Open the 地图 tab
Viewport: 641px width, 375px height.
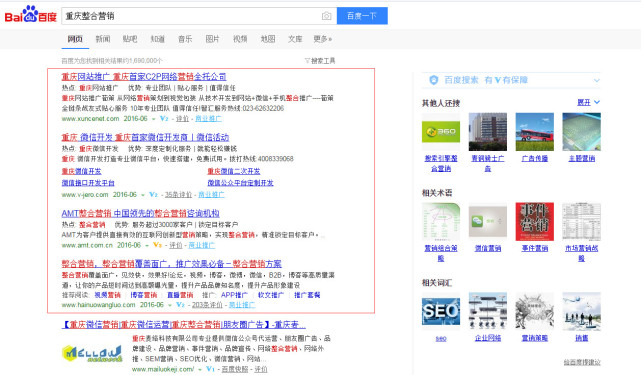pyautogui.click(x=268, y=39)
